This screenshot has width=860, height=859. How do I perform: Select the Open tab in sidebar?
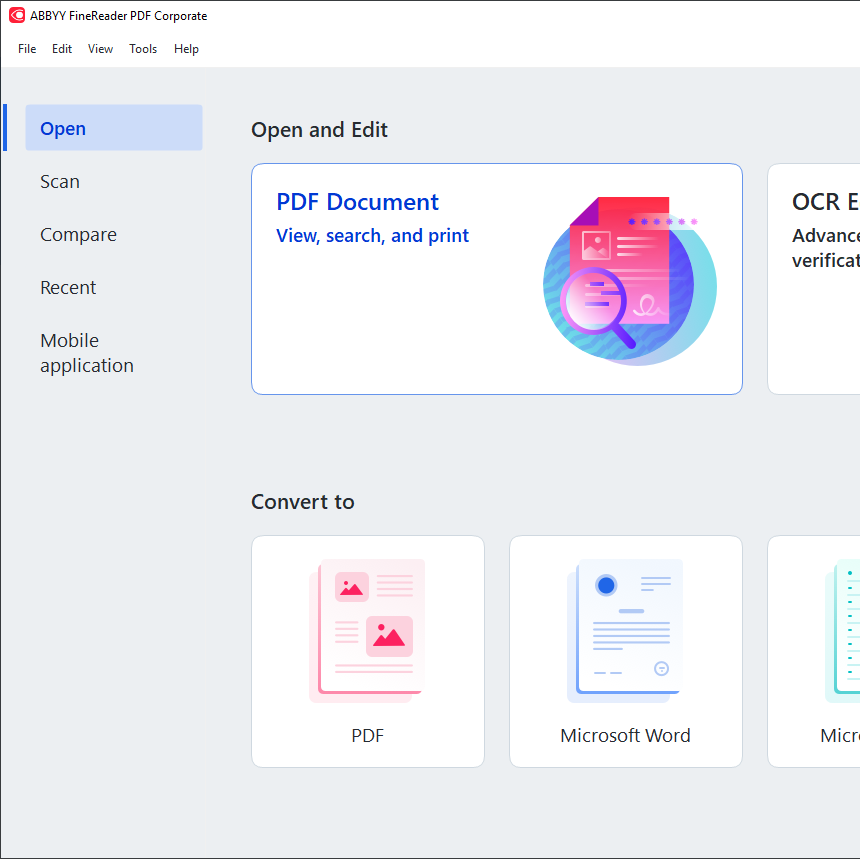(63, 129)
